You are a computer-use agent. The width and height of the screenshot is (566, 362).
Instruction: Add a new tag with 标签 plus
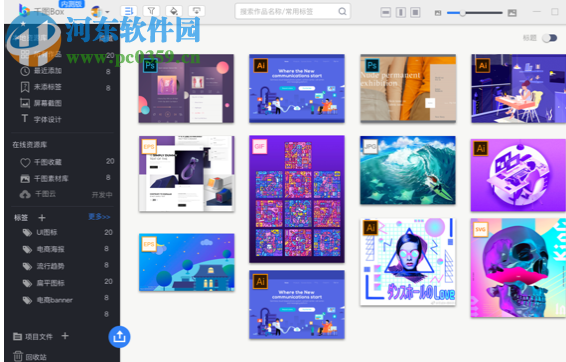[42, 218]
